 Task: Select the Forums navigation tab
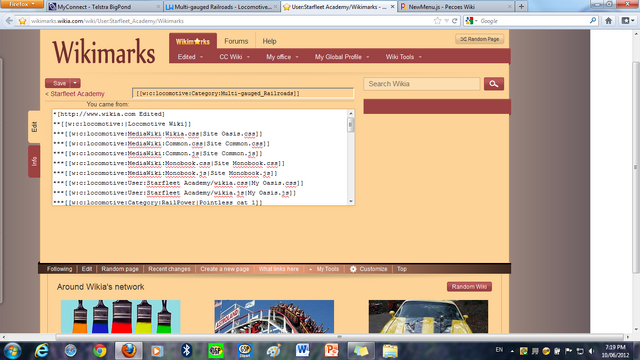point(236,41)
